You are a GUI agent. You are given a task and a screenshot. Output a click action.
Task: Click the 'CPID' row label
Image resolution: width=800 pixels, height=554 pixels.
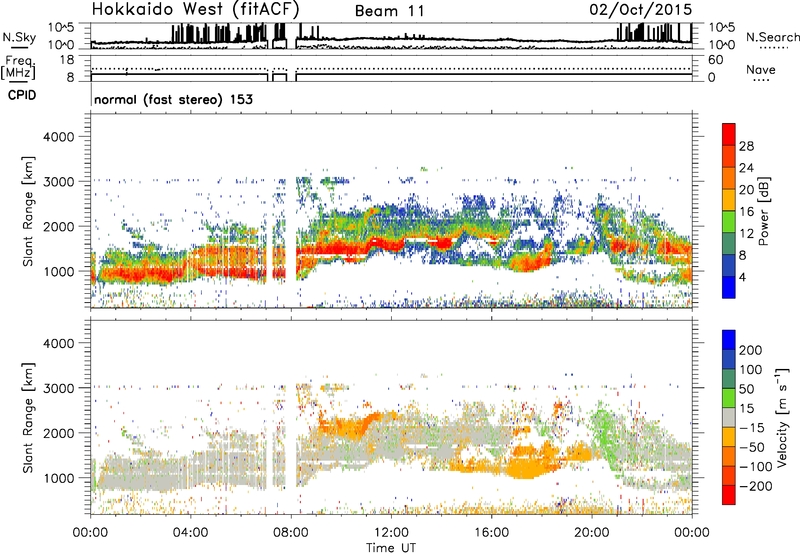pyautogui.click(x=22, y=95)
